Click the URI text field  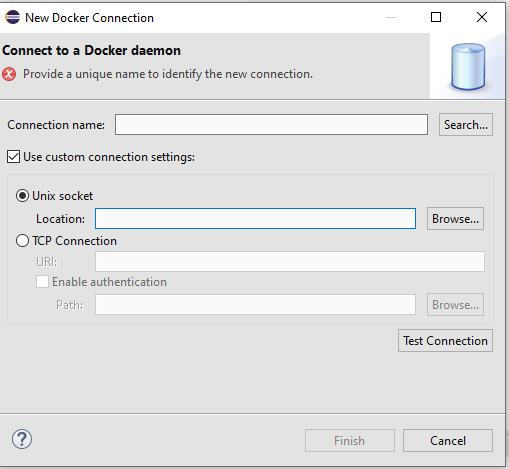(290, 262)
